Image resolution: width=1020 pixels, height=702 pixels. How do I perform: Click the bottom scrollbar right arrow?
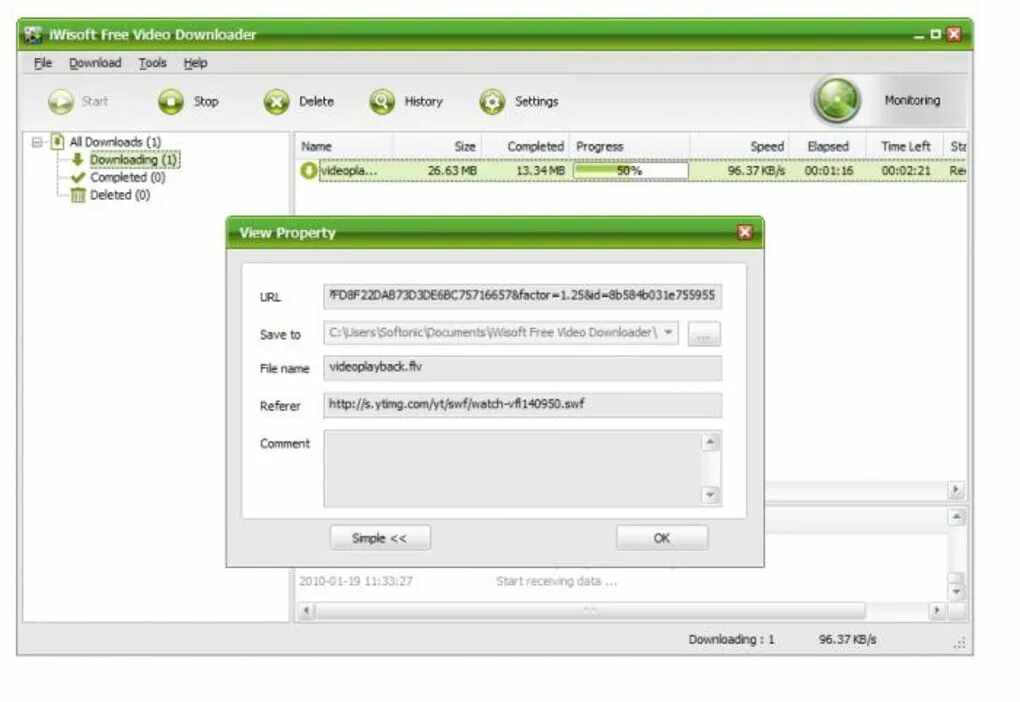point(937,610)
